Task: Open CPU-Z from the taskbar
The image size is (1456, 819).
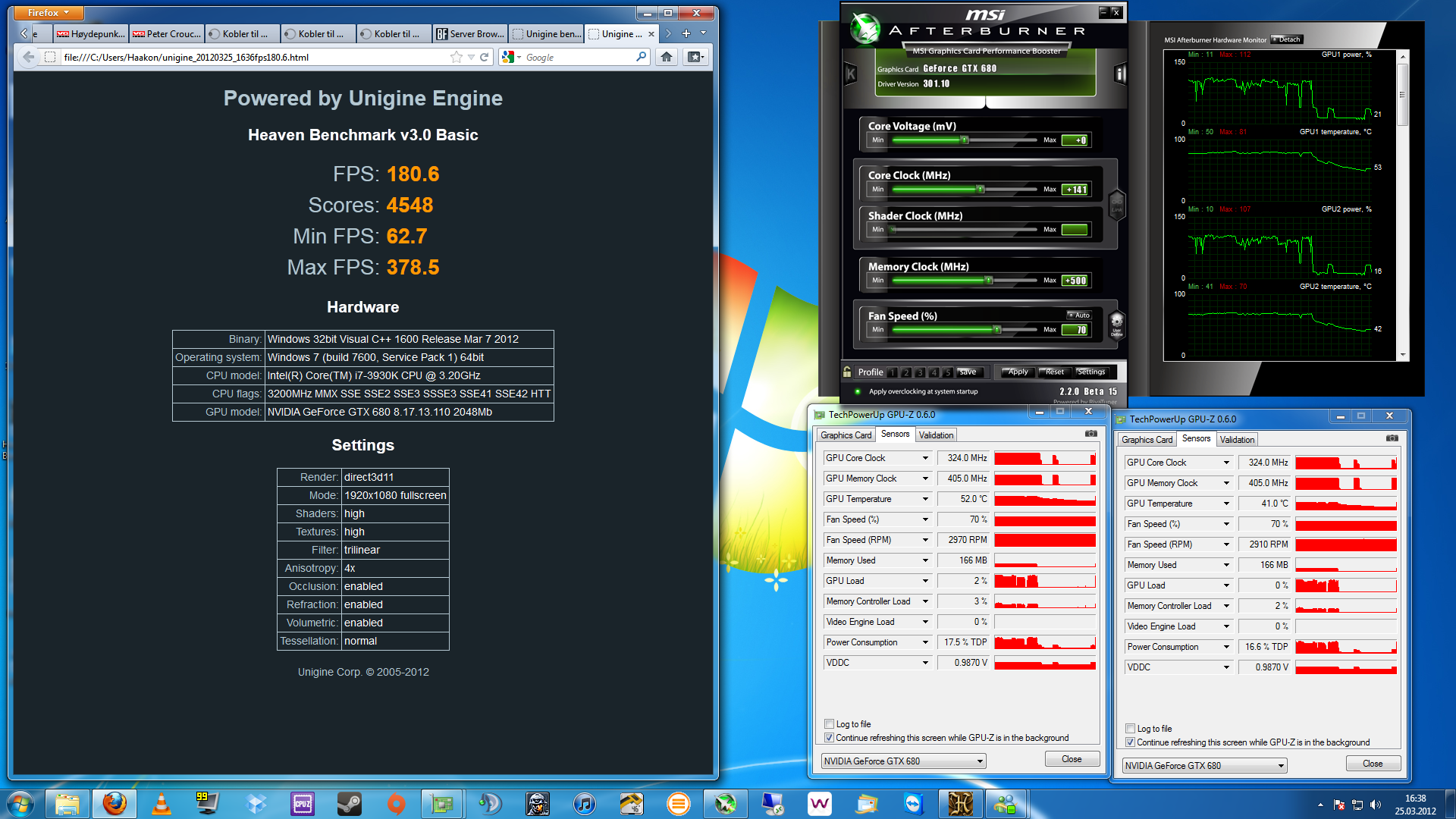Action: click(x=303, y=803)
